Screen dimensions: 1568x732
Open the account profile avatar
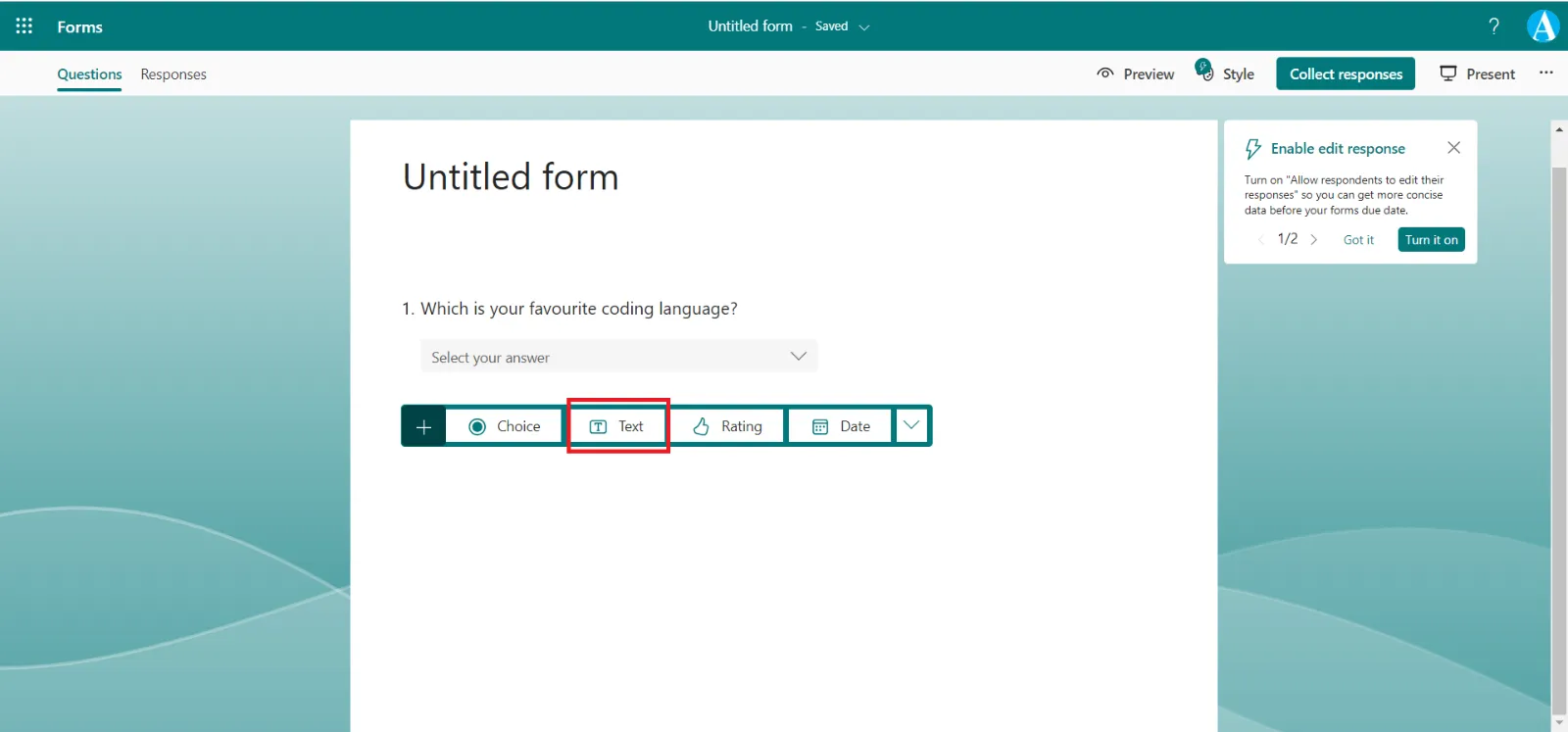click(1543, 26)
